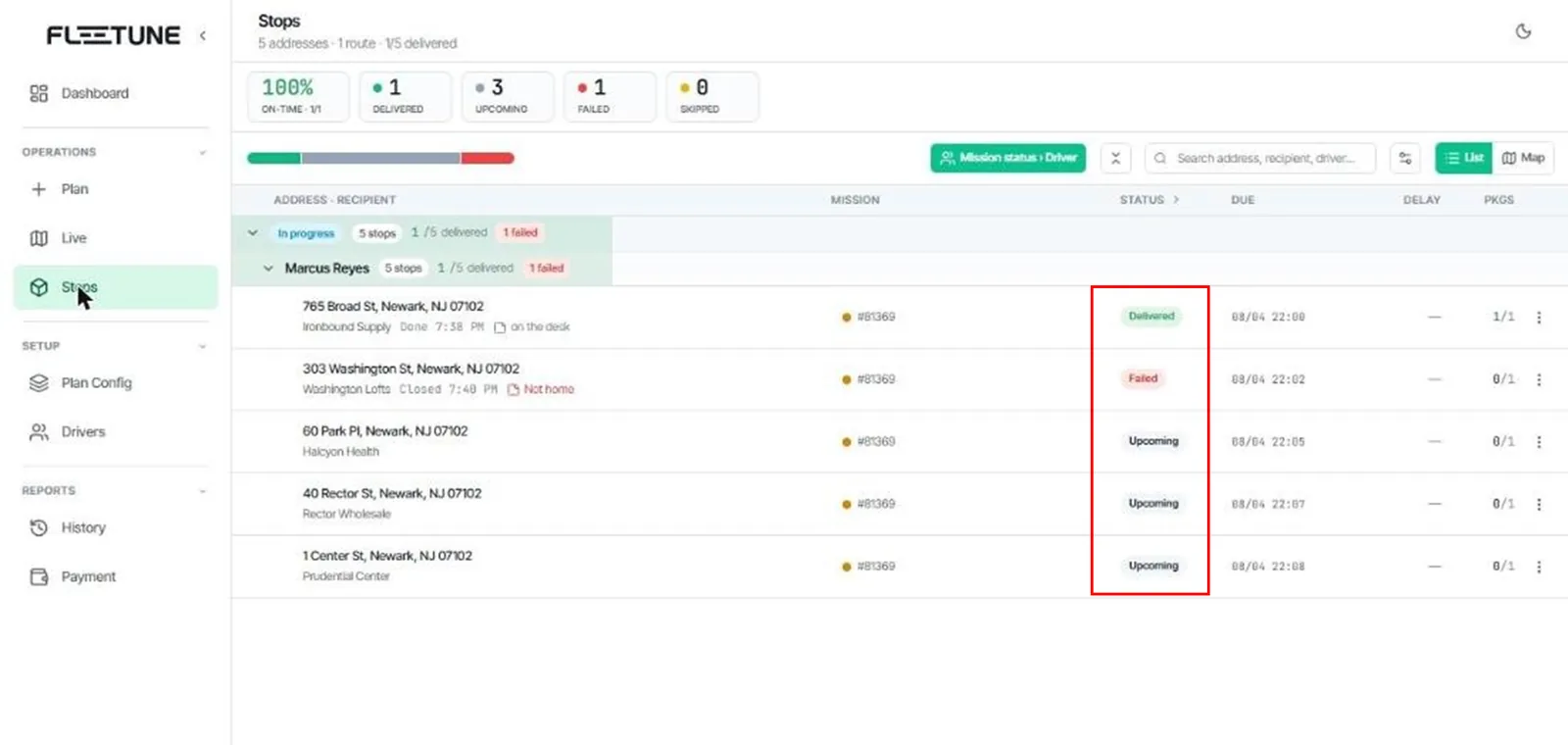Click mission #81369 on 765 Broad St row
The height and width of the screenshot is (745, 1568).
click(869, 318)
